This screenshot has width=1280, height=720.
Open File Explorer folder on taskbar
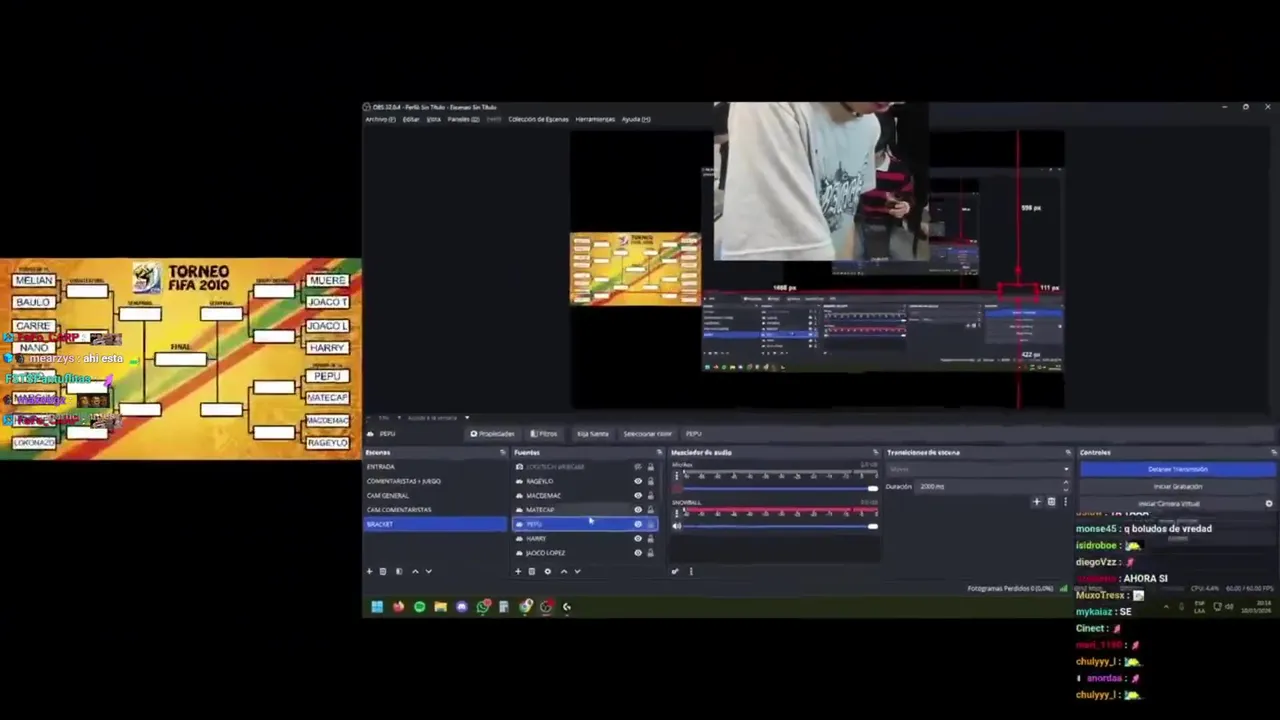[x=440, y=606]
